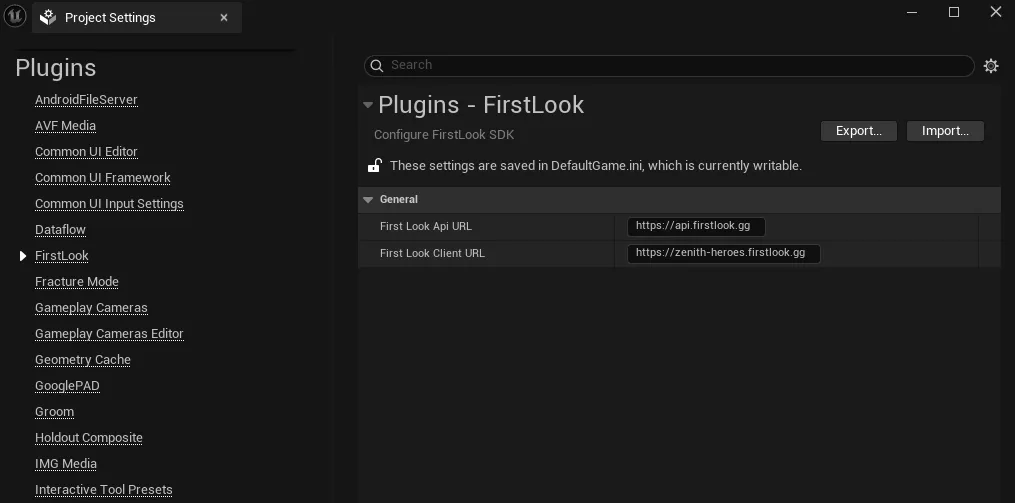Select Common UI Editor in the list
The width and height of the screenshot is (1015, 503).
[x=86, y=151]
